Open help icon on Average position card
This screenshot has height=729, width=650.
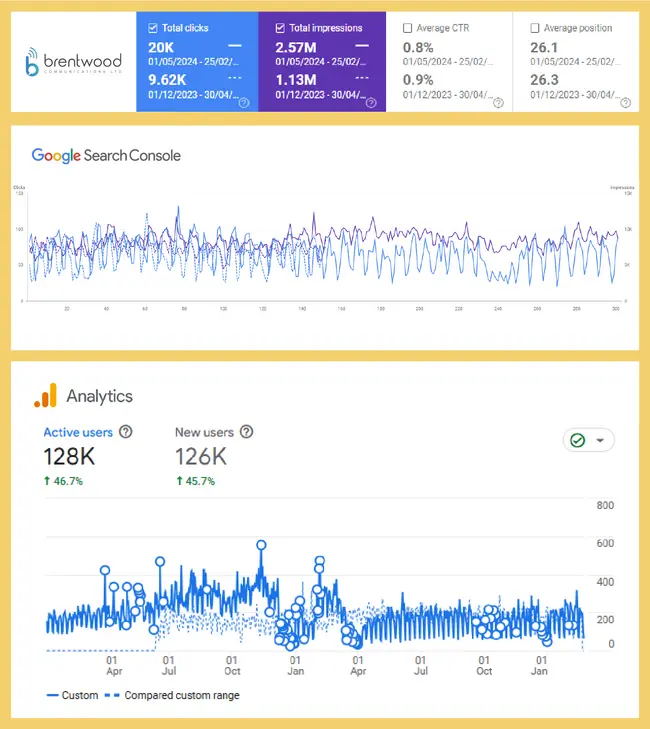pos(626,103)
